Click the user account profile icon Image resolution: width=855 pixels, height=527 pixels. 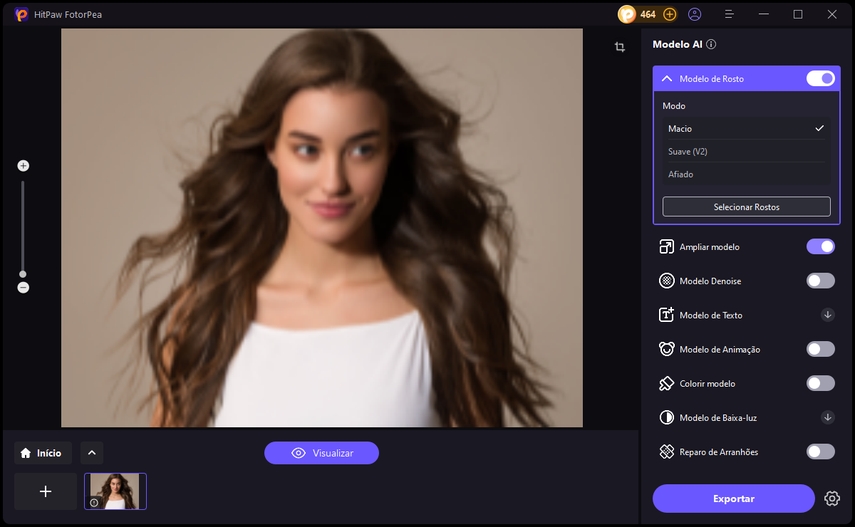(x=695, y=15)
